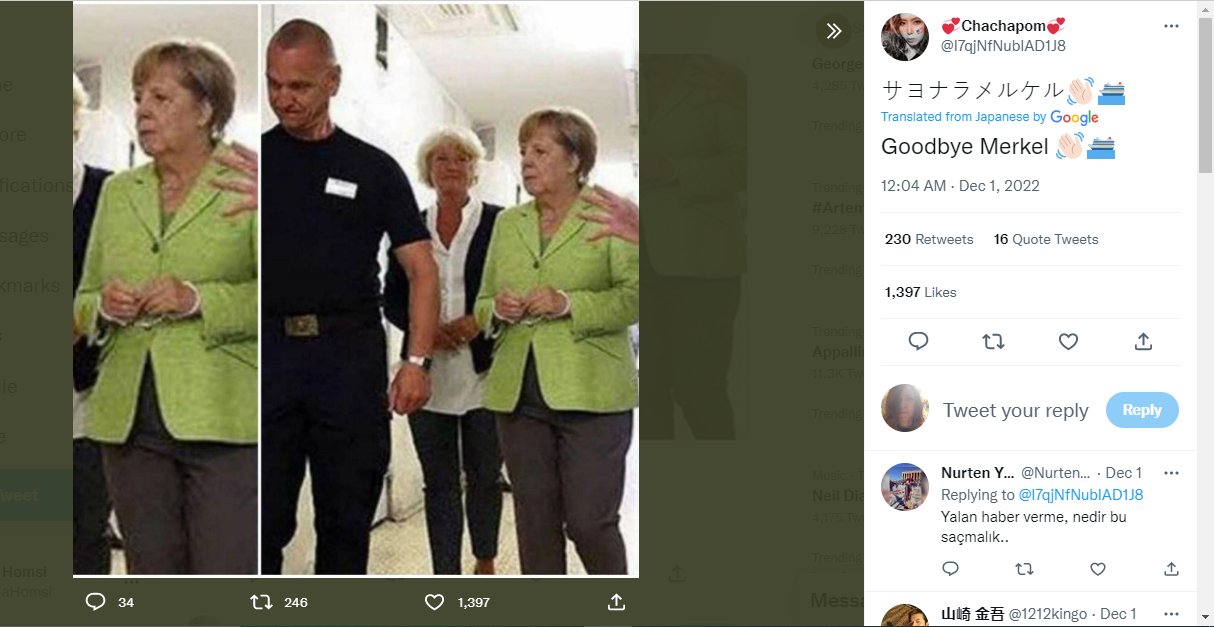Click the reply icon below the photo

tap(96, 602)
